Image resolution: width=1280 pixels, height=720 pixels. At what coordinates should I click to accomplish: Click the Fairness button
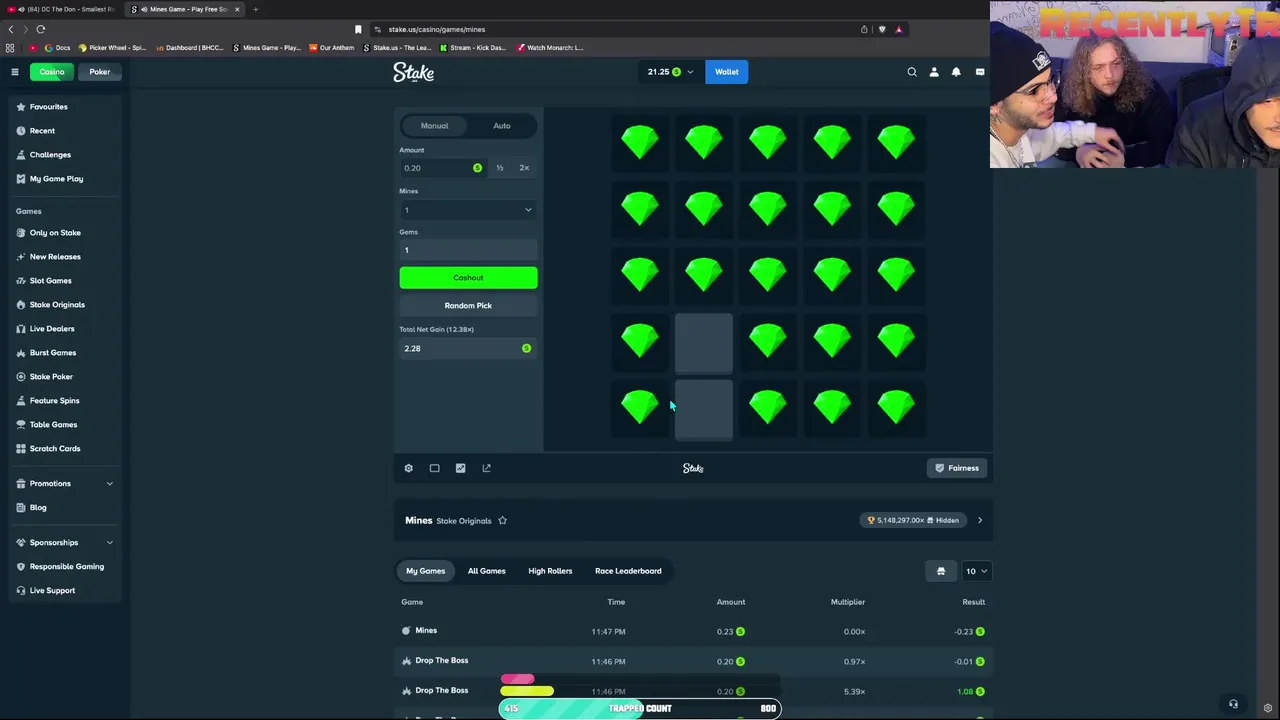point(957,468)
